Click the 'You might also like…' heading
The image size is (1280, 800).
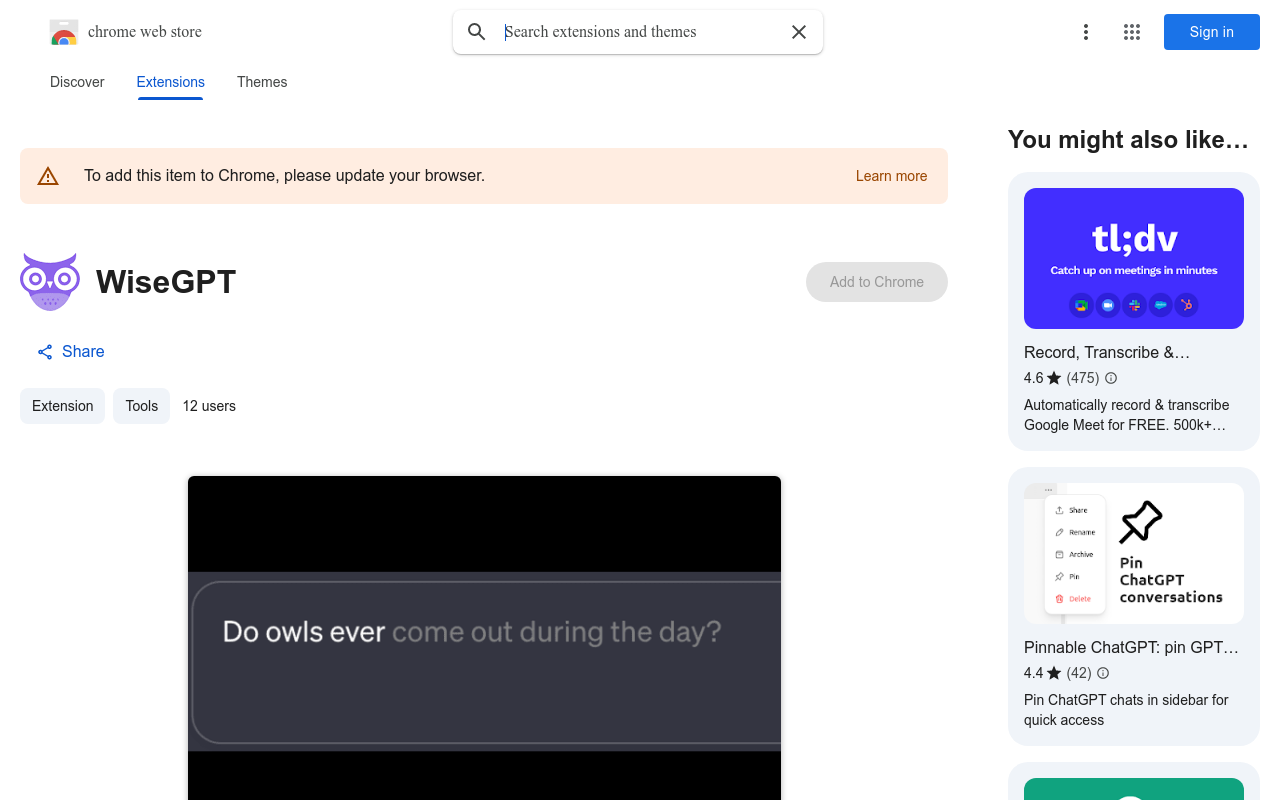(x=1128, y=139)
